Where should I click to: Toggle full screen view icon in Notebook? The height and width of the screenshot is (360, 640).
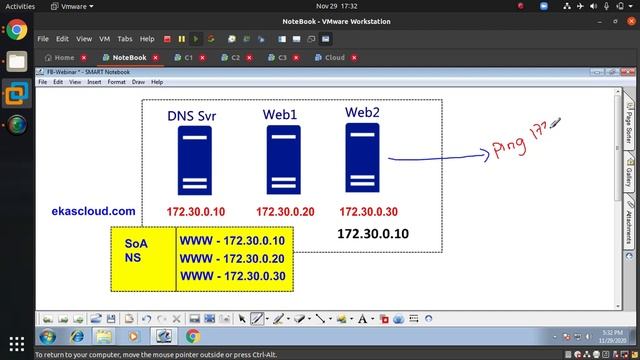209,319
